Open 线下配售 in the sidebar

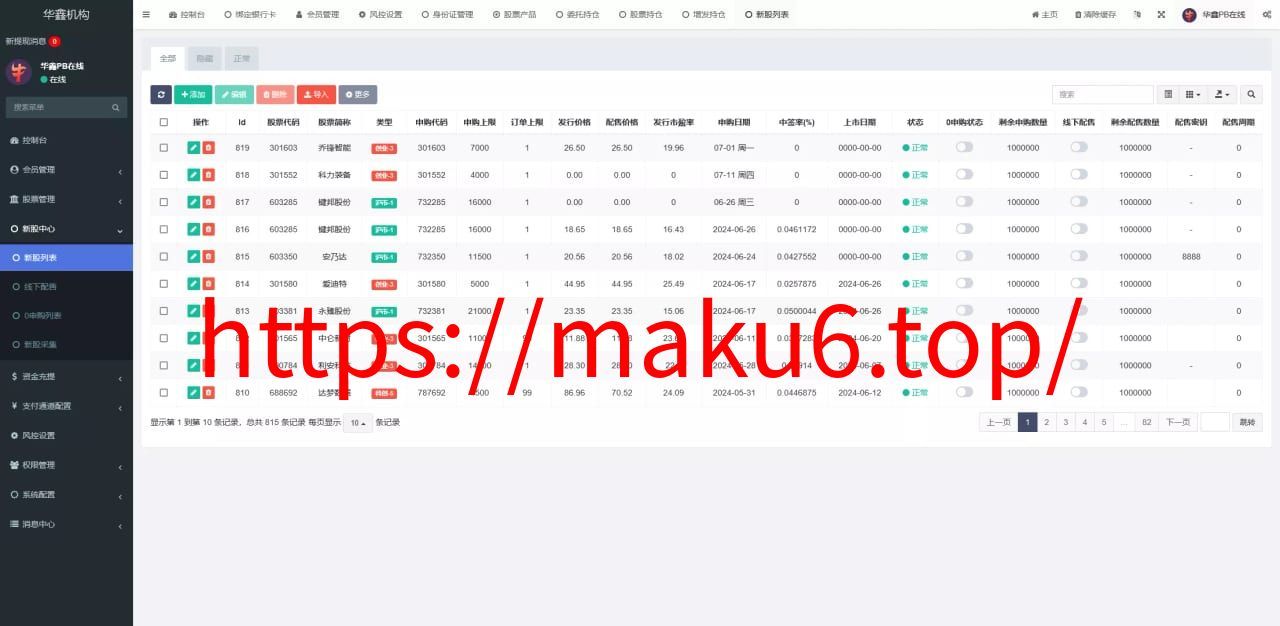66,287
